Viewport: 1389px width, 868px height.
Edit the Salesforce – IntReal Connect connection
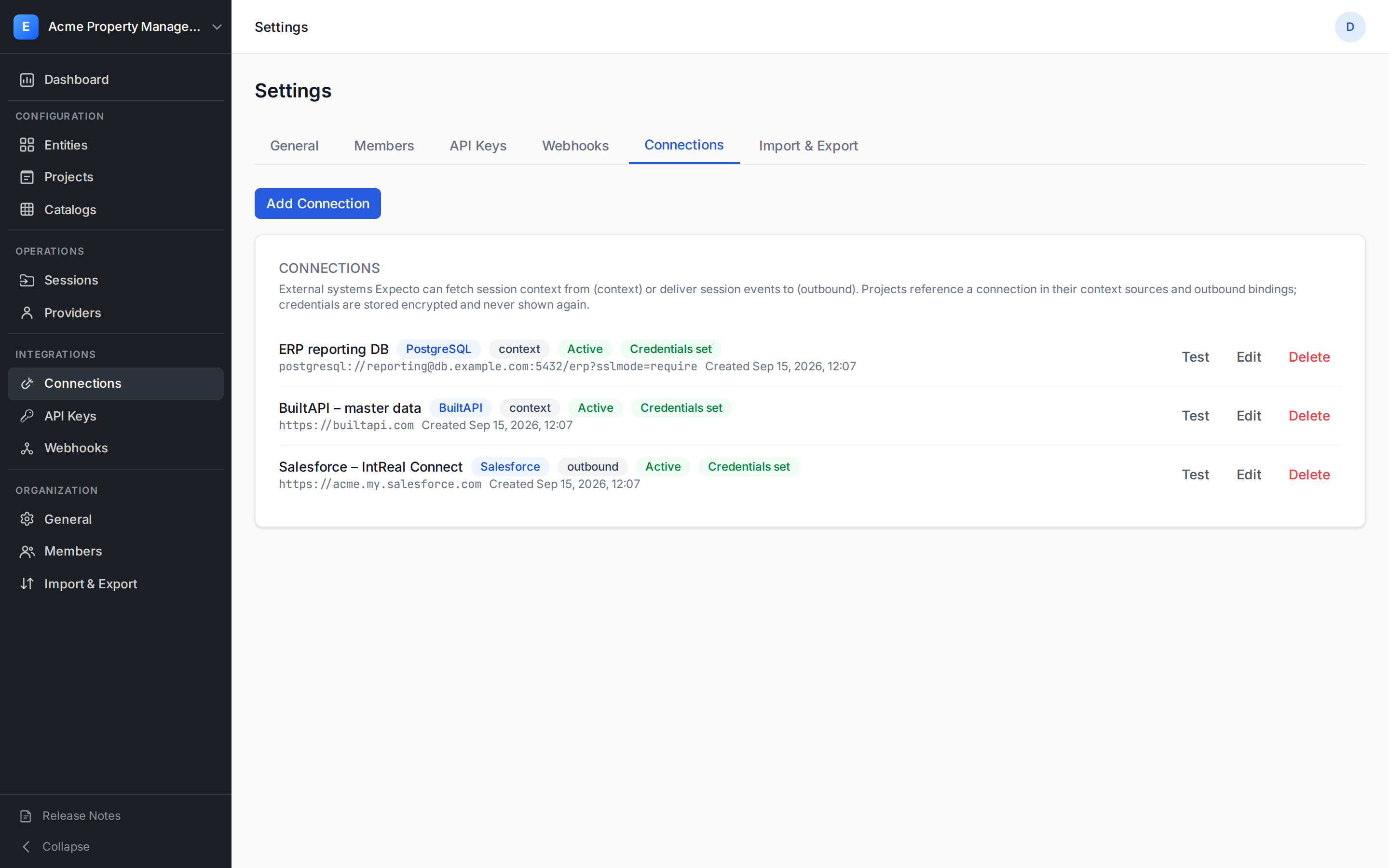coord(1248,475)
